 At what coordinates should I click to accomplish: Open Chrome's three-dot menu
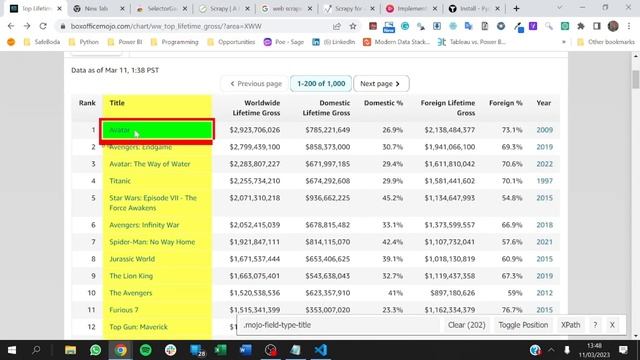(629, 26)
